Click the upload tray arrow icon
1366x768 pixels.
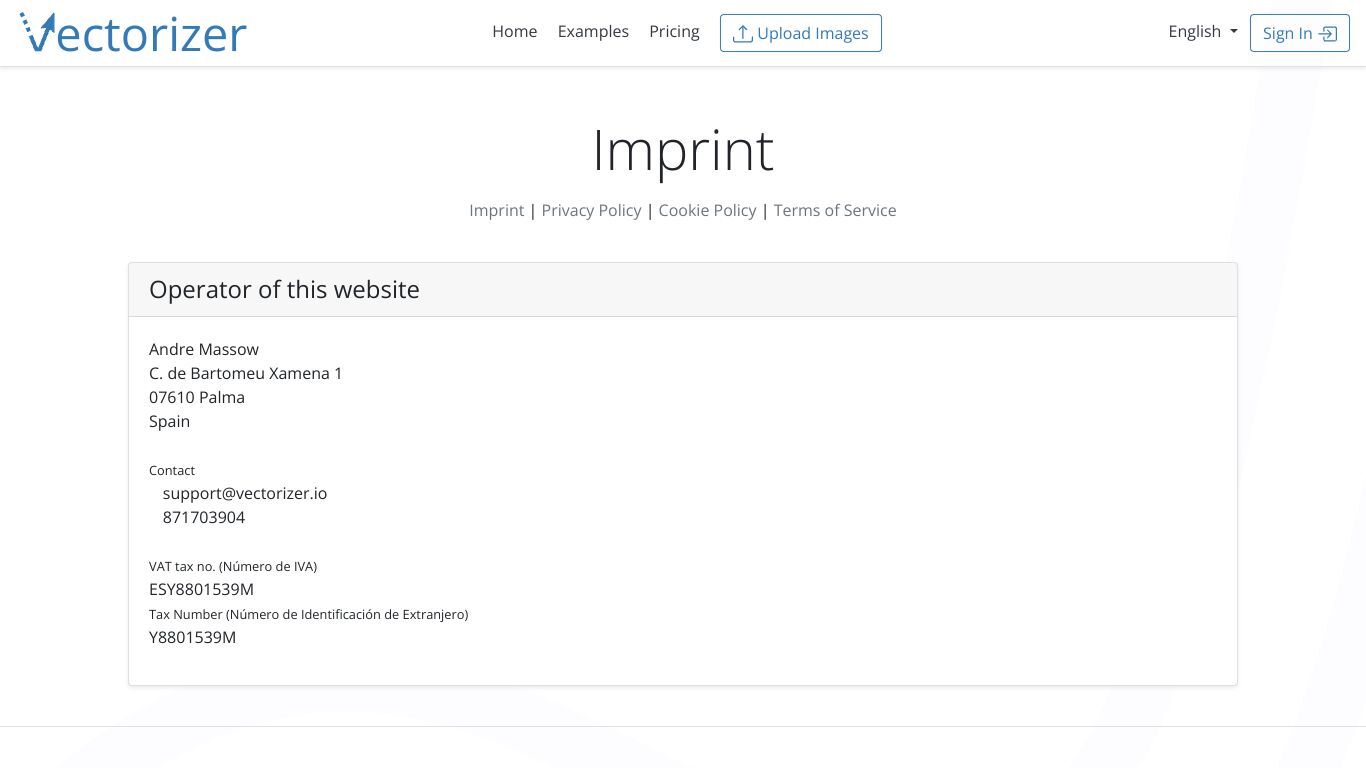point(742,34)
